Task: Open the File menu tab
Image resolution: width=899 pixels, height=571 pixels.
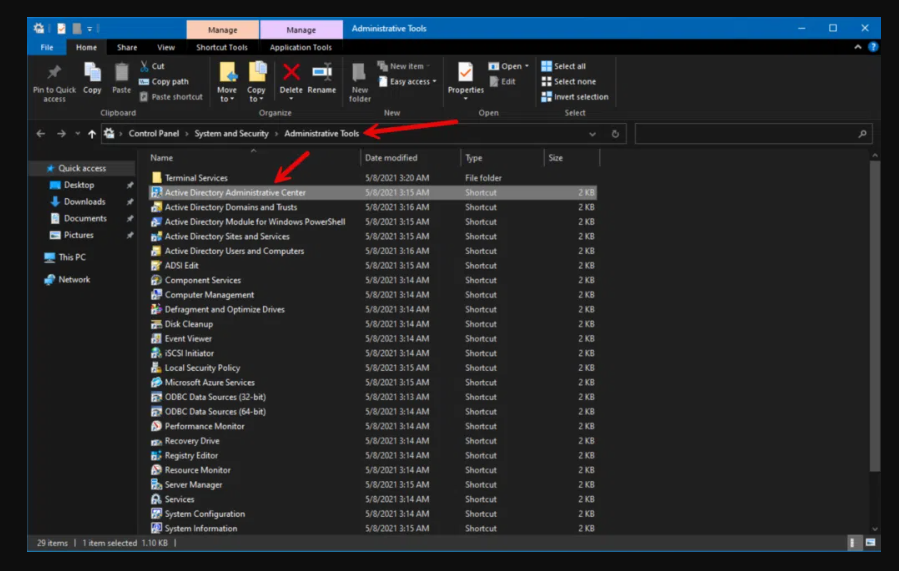Action: pyautogui.click(x=47, y=47)
